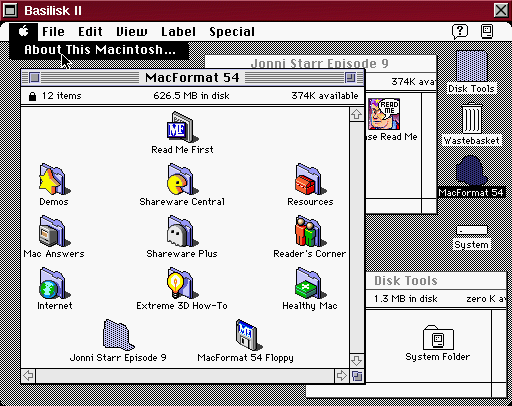
Task: Select the Healthy Mac folder
Action: point(310,283)
